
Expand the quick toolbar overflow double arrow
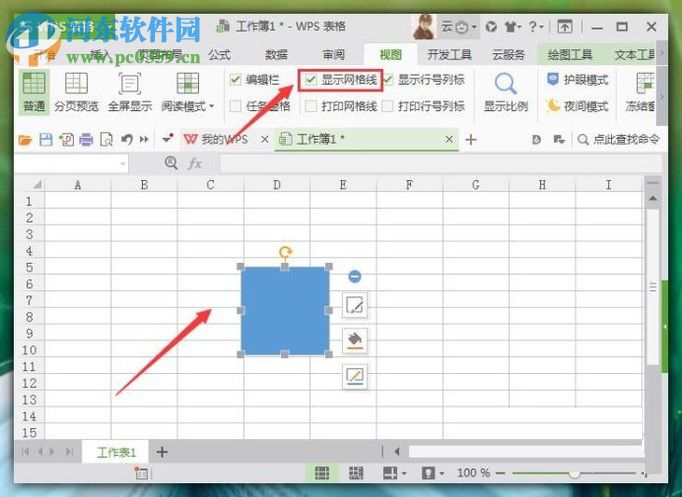pyautogui.click(x=144, y=140)
